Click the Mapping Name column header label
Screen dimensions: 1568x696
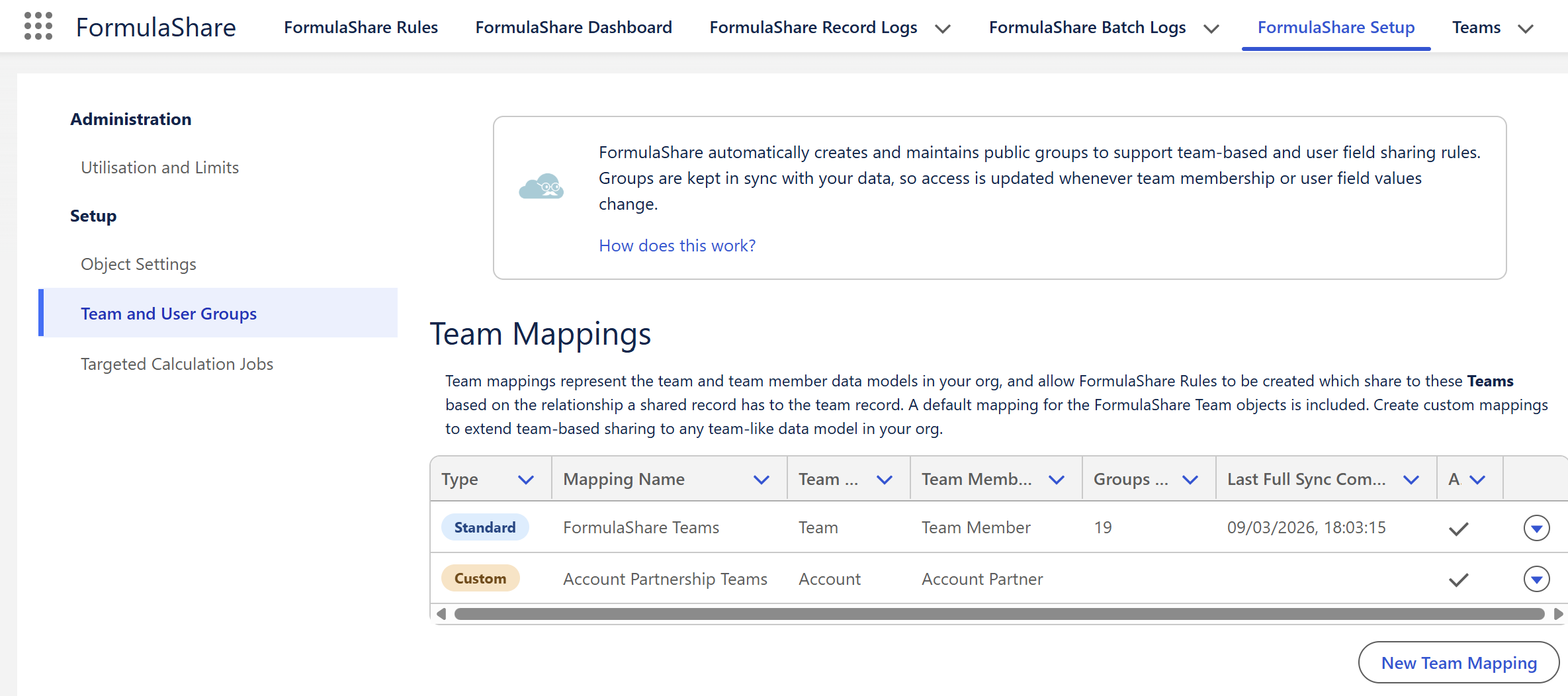pyautogui.click(x=624, y=480)
